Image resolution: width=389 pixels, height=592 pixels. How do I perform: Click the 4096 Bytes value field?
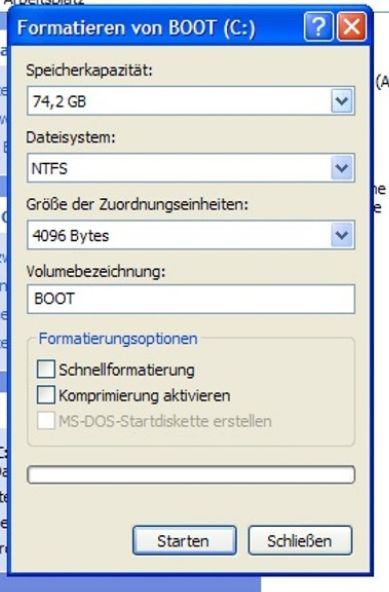pyautogui.click(x=191, y=235)
